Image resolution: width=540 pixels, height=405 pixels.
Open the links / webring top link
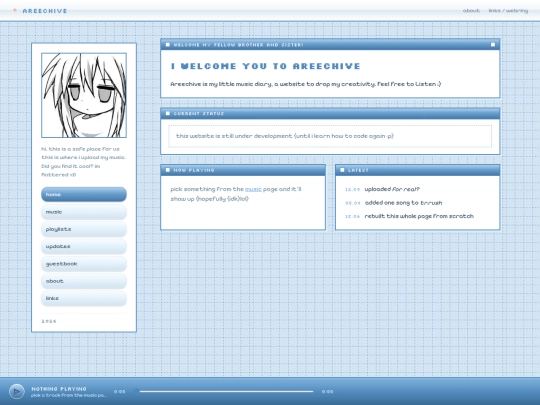tap(508, 11)
